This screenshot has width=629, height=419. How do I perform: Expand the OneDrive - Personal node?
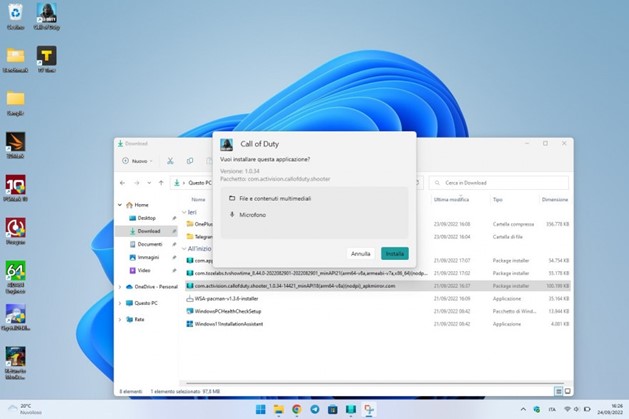(x=120, y=287)
